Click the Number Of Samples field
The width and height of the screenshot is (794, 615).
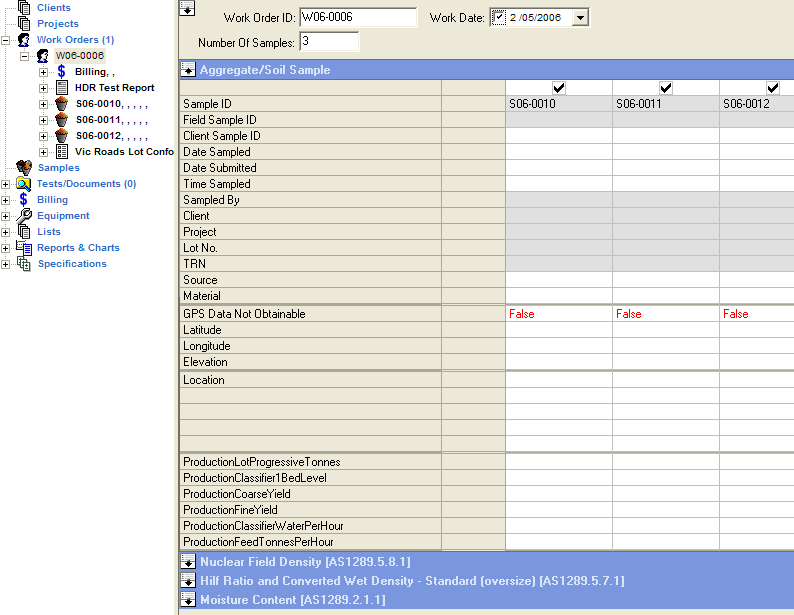tap(328, 42)
